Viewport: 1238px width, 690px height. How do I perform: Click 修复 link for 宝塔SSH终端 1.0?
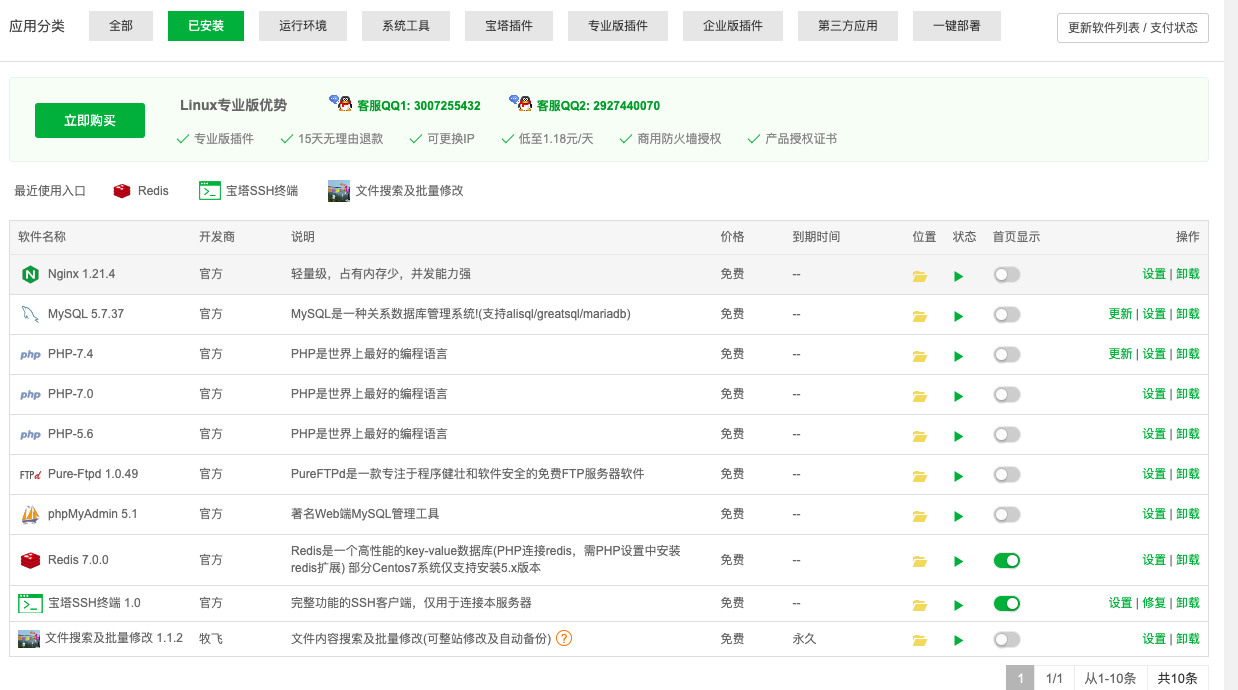tap(1154, 603)
